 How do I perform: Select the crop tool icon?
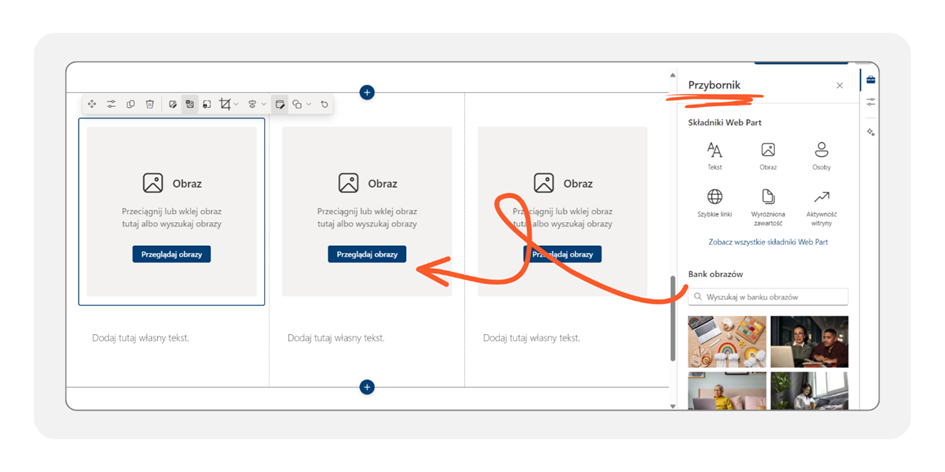point(225,104)
